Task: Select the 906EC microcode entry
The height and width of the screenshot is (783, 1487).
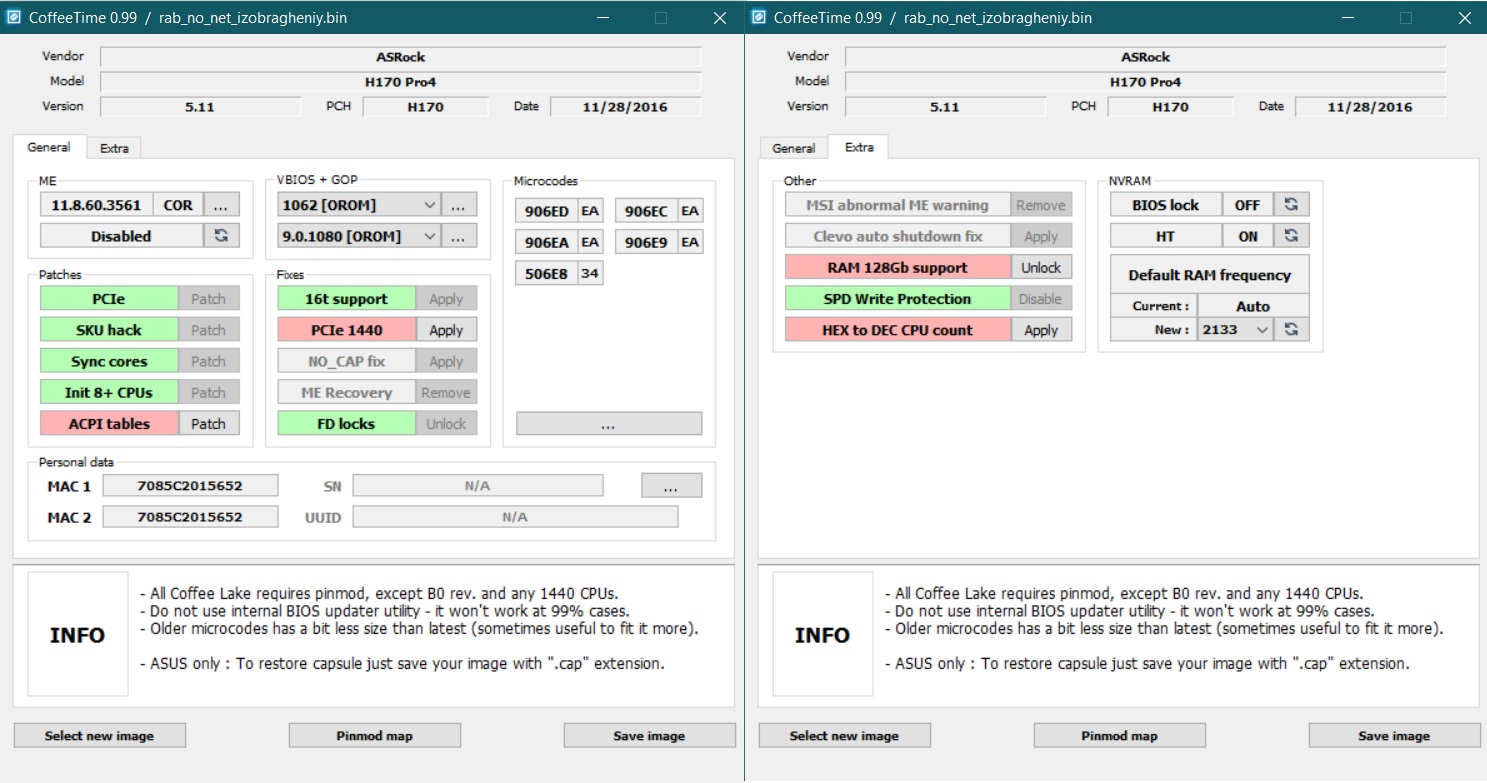Action: pos(659,210)
